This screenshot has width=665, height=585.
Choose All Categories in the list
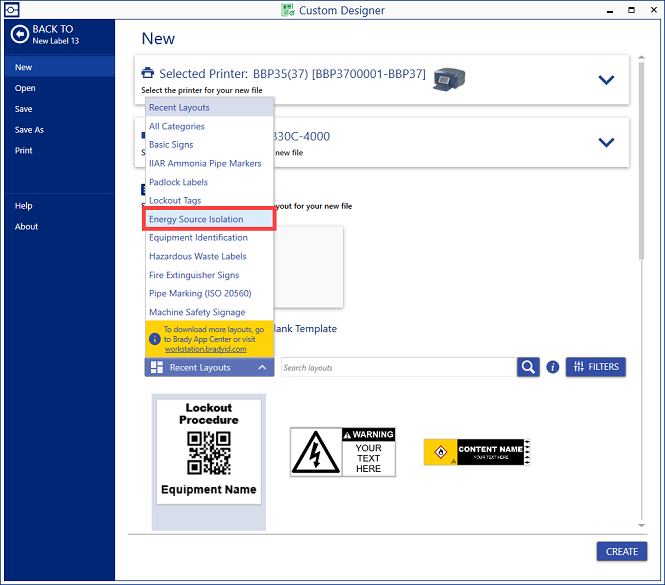pyautogui.click(x=210, y=126)
